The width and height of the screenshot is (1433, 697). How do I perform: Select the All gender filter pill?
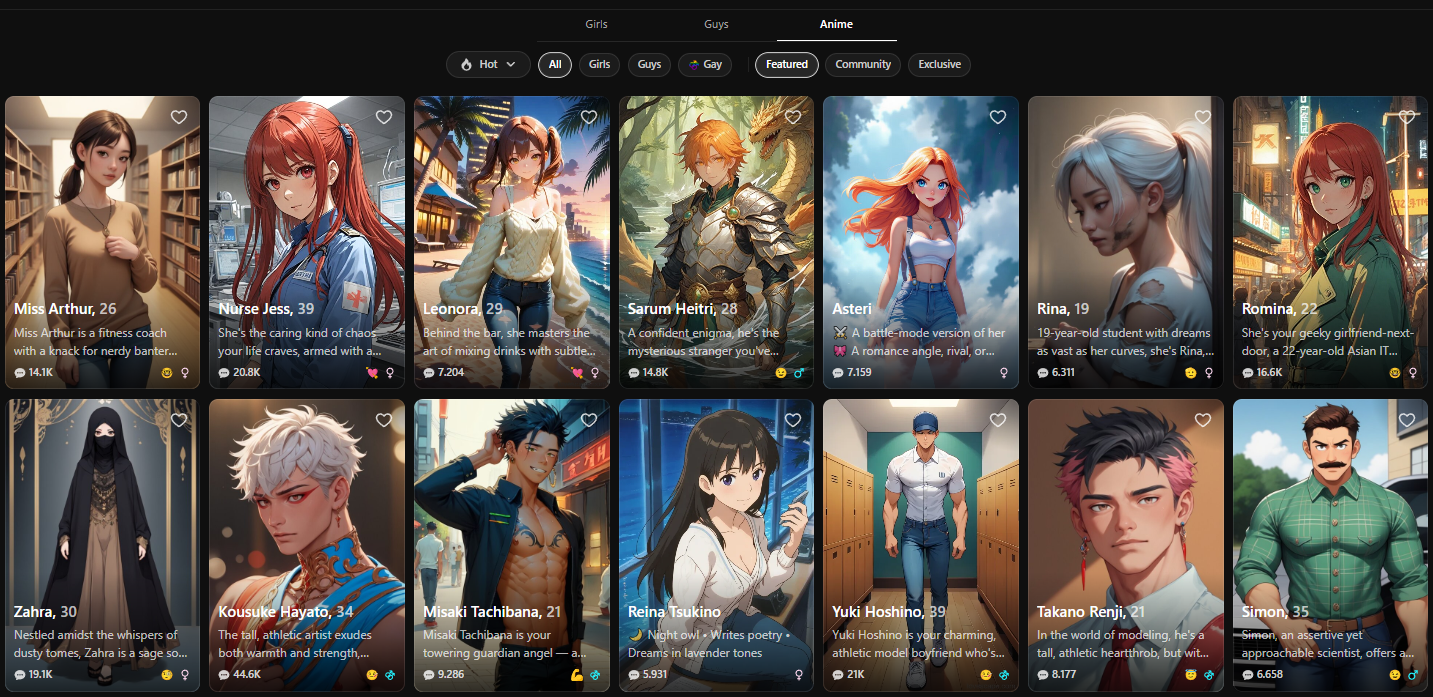(x=555, y=65)
